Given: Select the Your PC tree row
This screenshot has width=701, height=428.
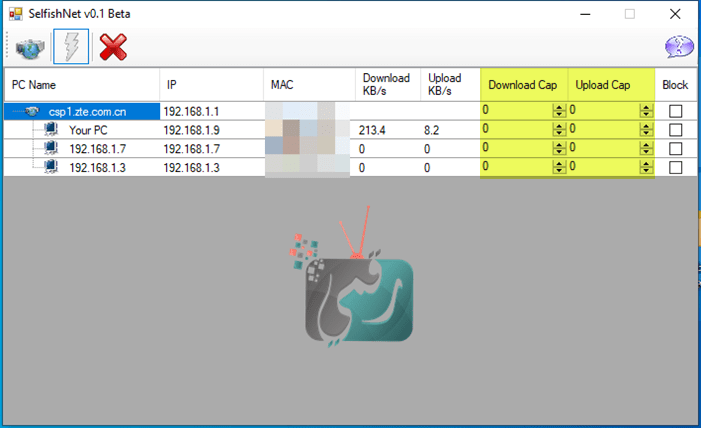Looking at the screenshot, I should 82,130.
